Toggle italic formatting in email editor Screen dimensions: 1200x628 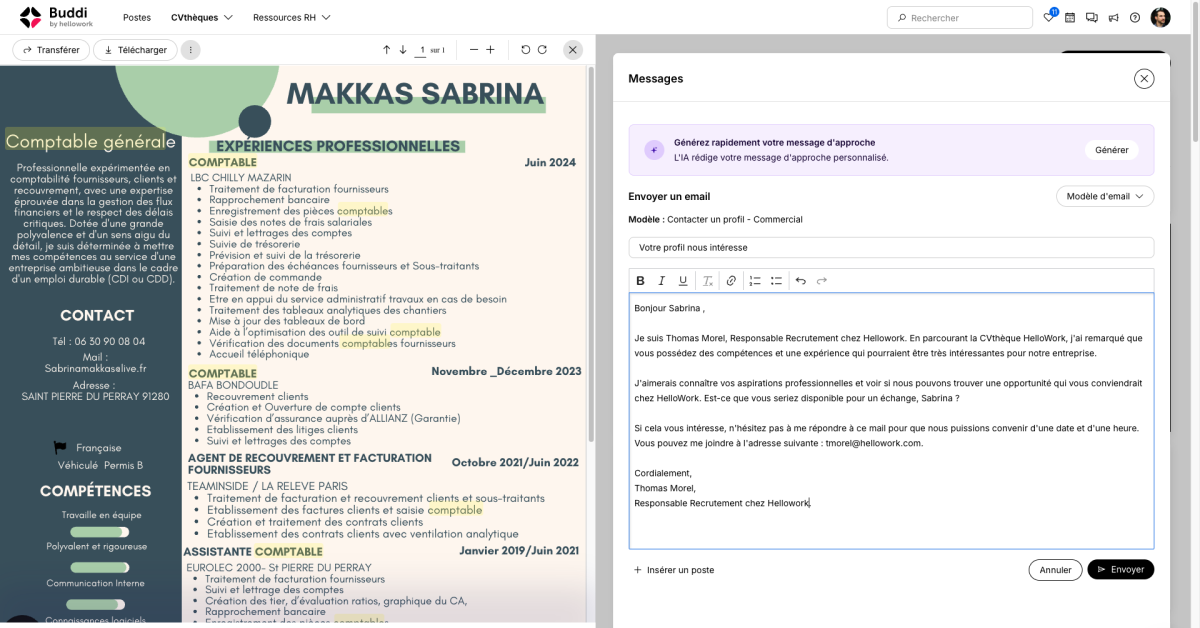coord(661,281)
